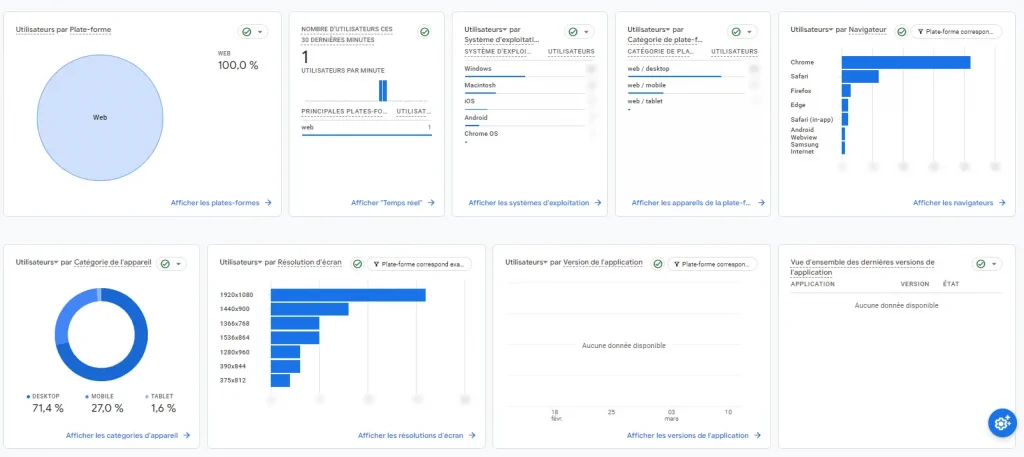The image size is (1024, 457).
Task: Open the status dropdown on Utilisateurs par Plate-forme card
Action: tap(253, 31)
